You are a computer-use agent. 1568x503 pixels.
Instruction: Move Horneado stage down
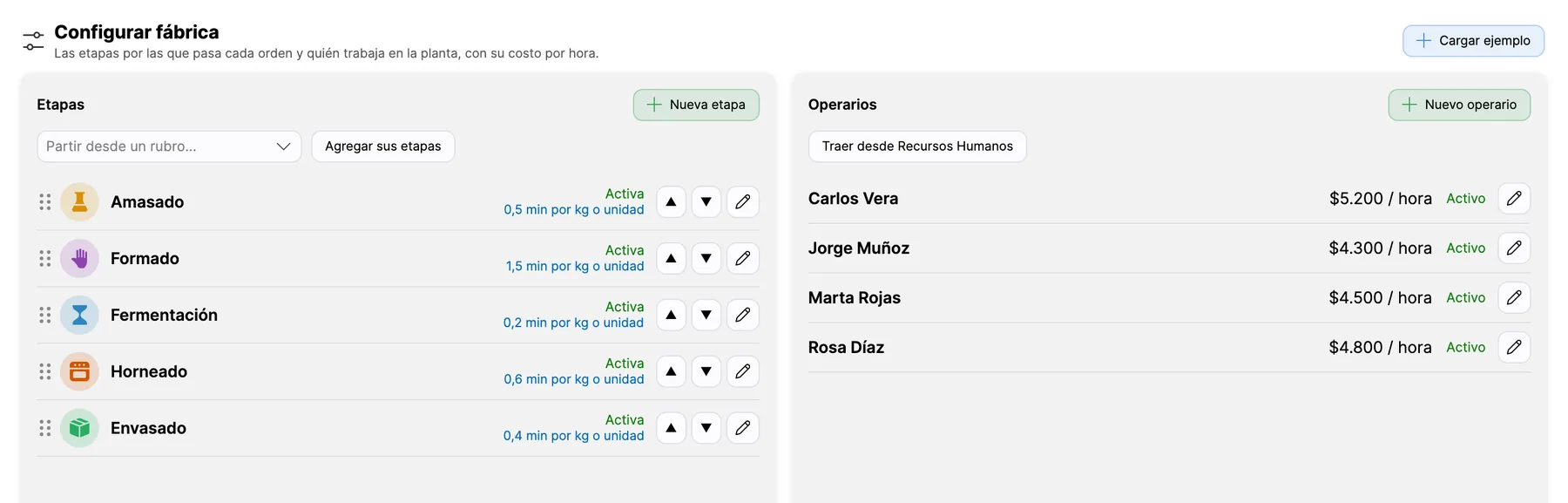tap(706, 372)
